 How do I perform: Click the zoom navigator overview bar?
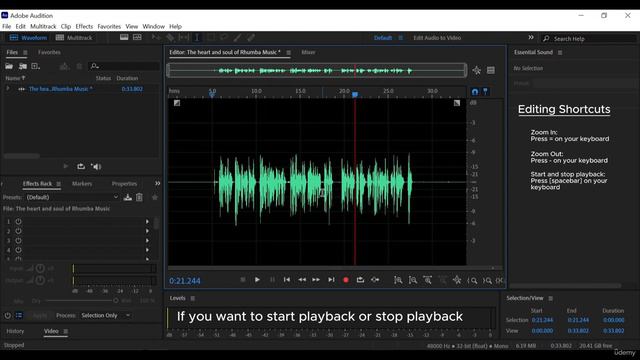click(317, 71)
